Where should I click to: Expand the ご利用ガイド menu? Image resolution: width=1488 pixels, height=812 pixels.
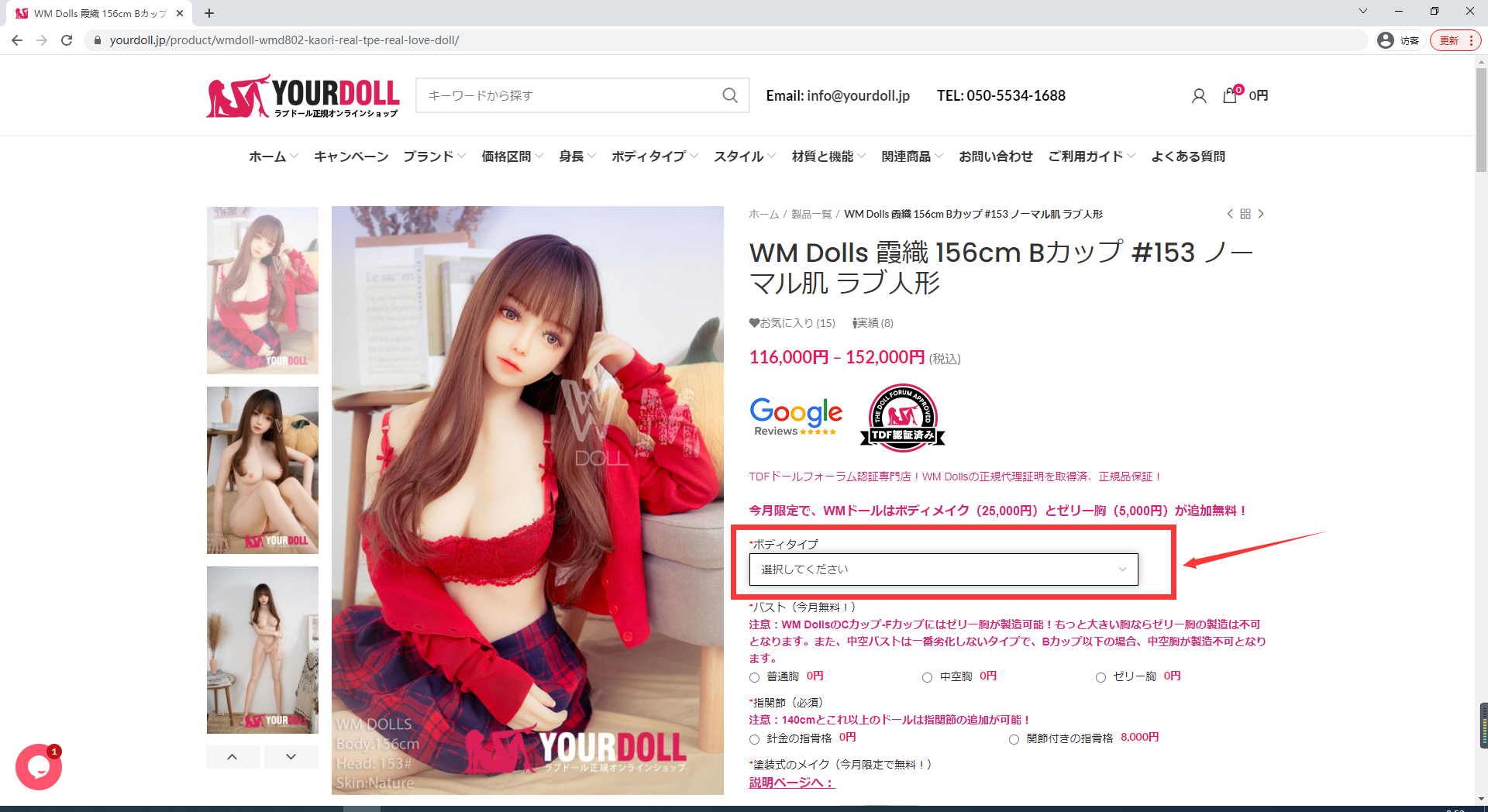pos(1092,157)
